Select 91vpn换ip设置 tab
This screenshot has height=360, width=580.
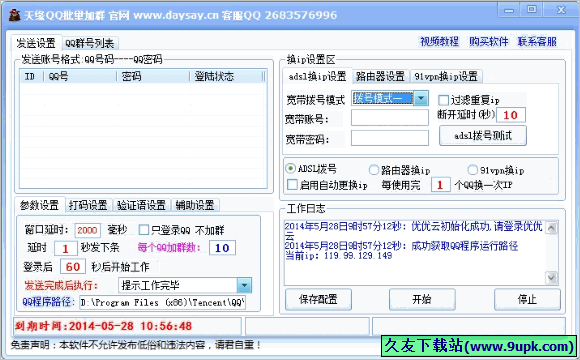click(446, 76)
